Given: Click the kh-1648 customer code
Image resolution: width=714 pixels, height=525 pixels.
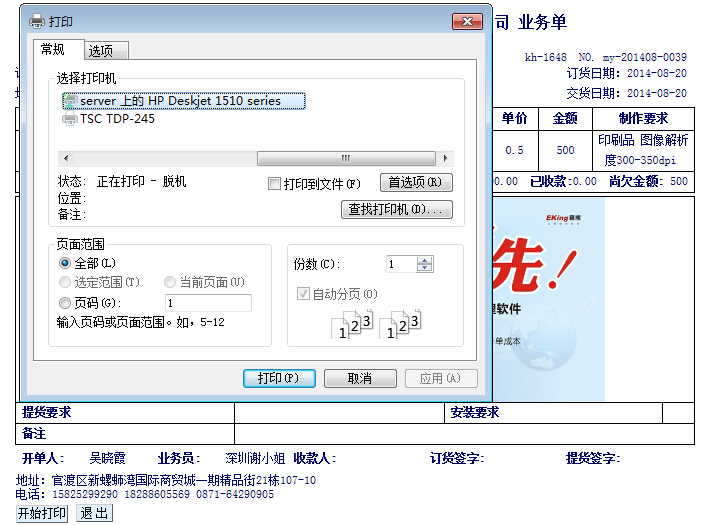Looking at the screenshot, I should tap(546, 57).
